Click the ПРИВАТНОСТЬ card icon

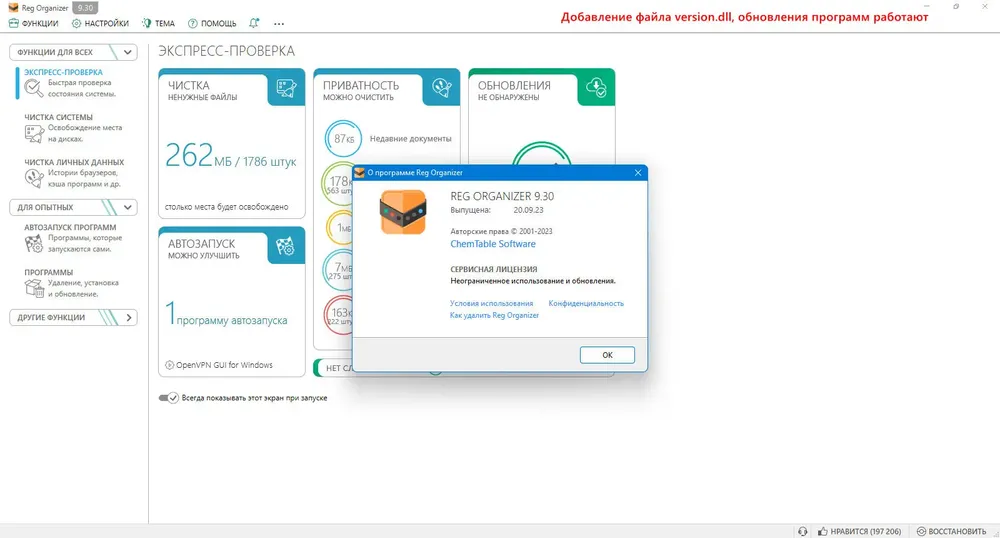[441, 88]
